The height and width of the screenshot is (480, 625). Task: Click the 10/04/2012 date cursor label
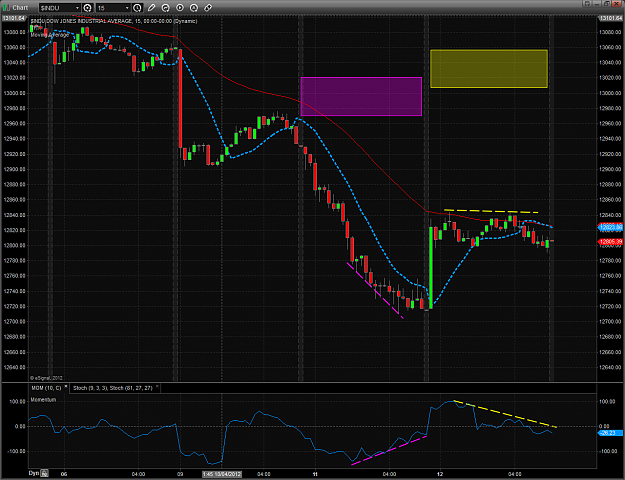point(222,474)
